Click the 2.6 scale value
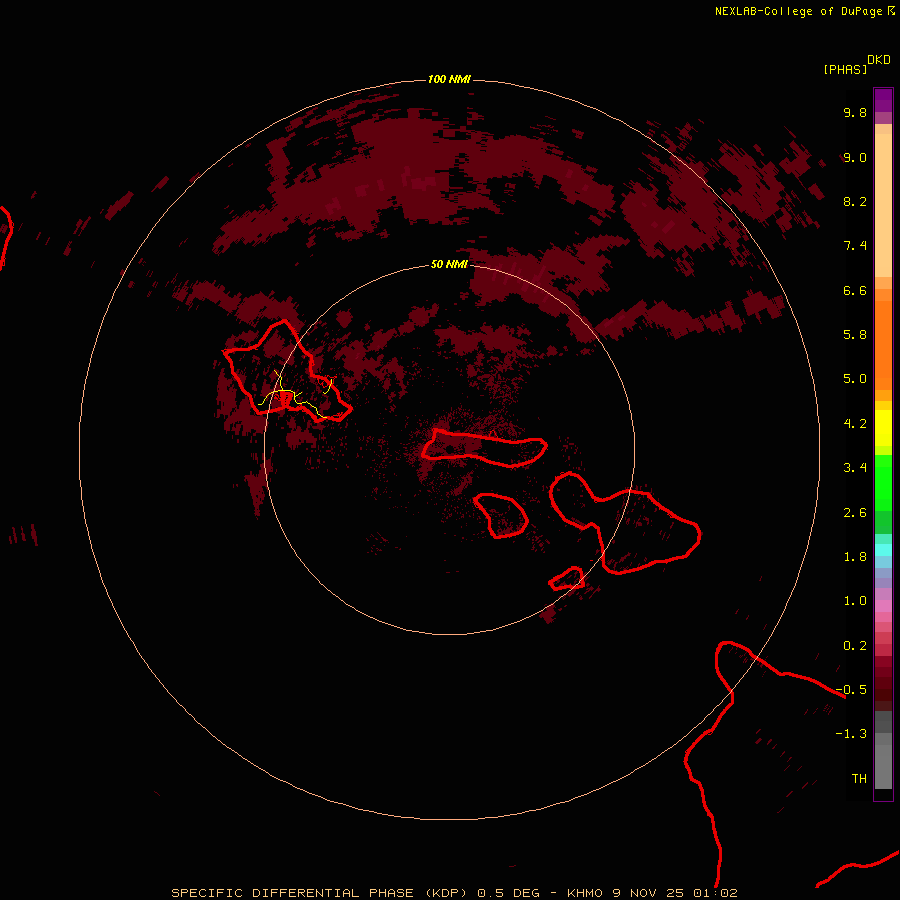Screen dimensions: 900x900 click(855, 513)
